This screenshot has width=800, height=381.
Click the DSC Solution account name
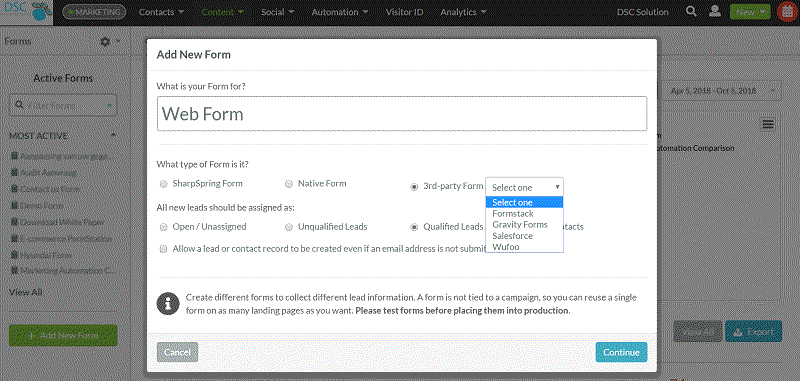(642, 12)
